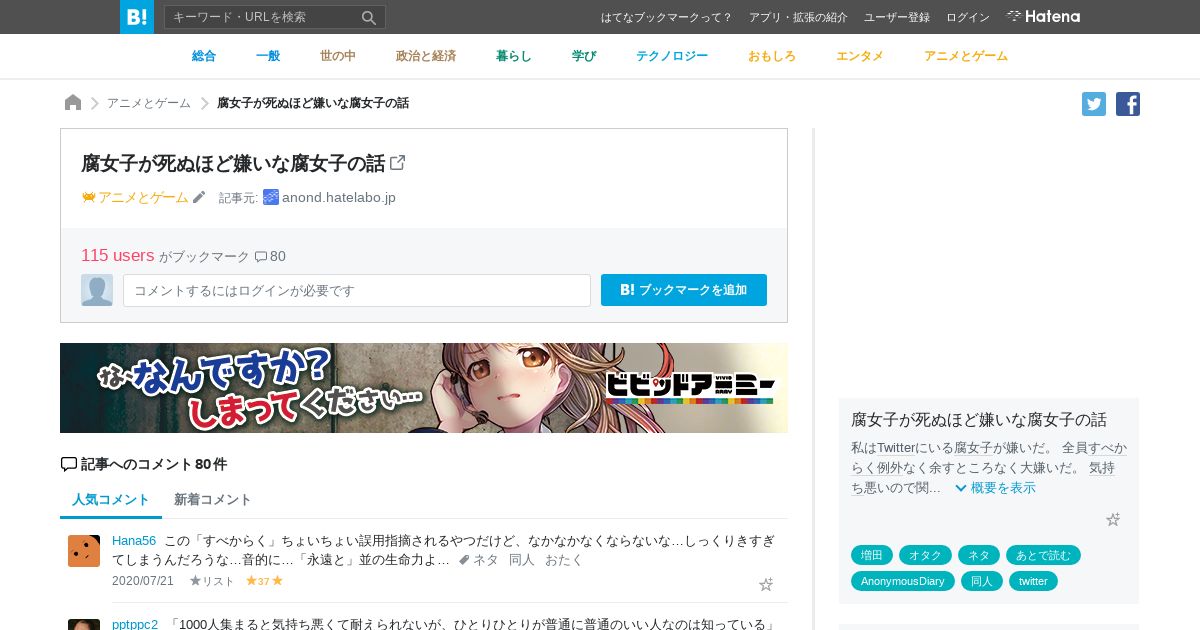
Task: Click the リスト link under Hana56's comment
Action: tap(212, 581)
